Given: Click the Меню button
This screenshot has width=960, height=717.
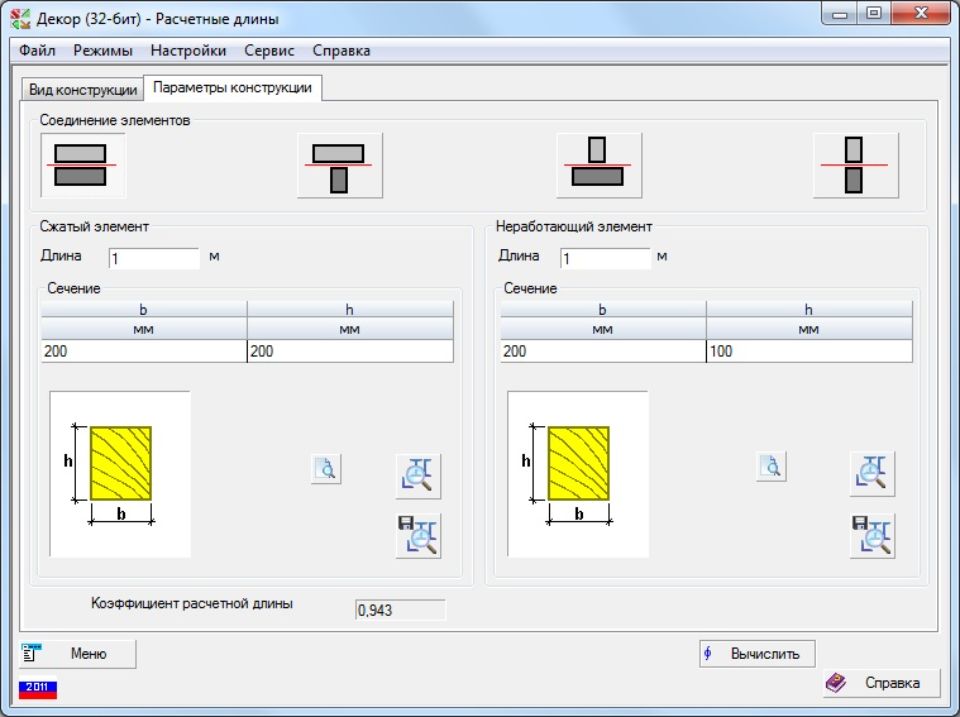Looking at the screenshot, I should (x=78, y=654).
